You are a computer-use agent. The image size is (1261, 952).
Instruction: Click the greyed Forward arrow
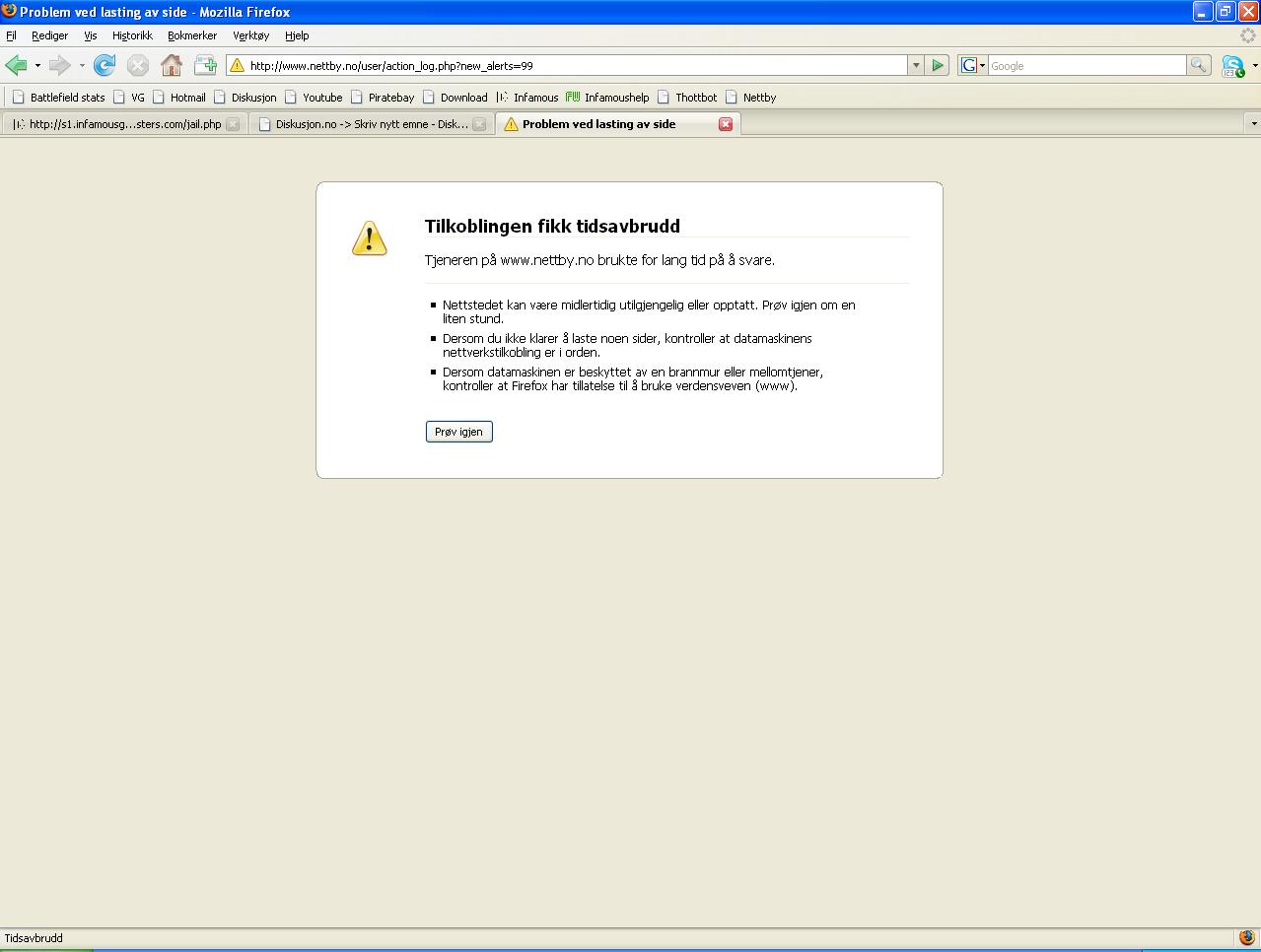[x=59, y=65]
